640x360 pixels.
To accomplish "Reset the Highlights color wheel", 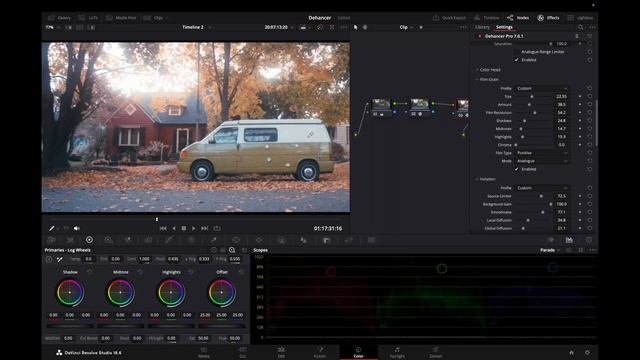I will tap(191, 272).
